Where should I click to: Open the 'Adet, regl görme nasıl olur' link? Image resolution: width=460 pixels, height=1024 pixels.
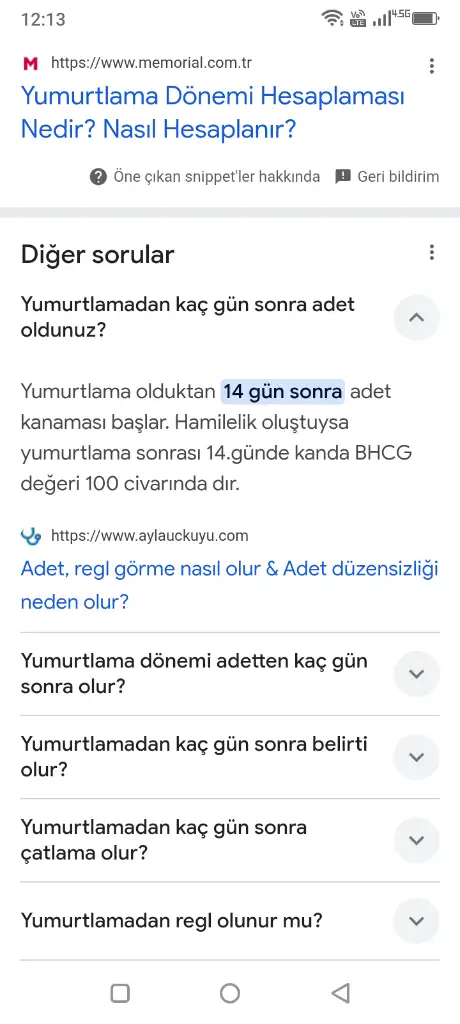coord(229,585)
